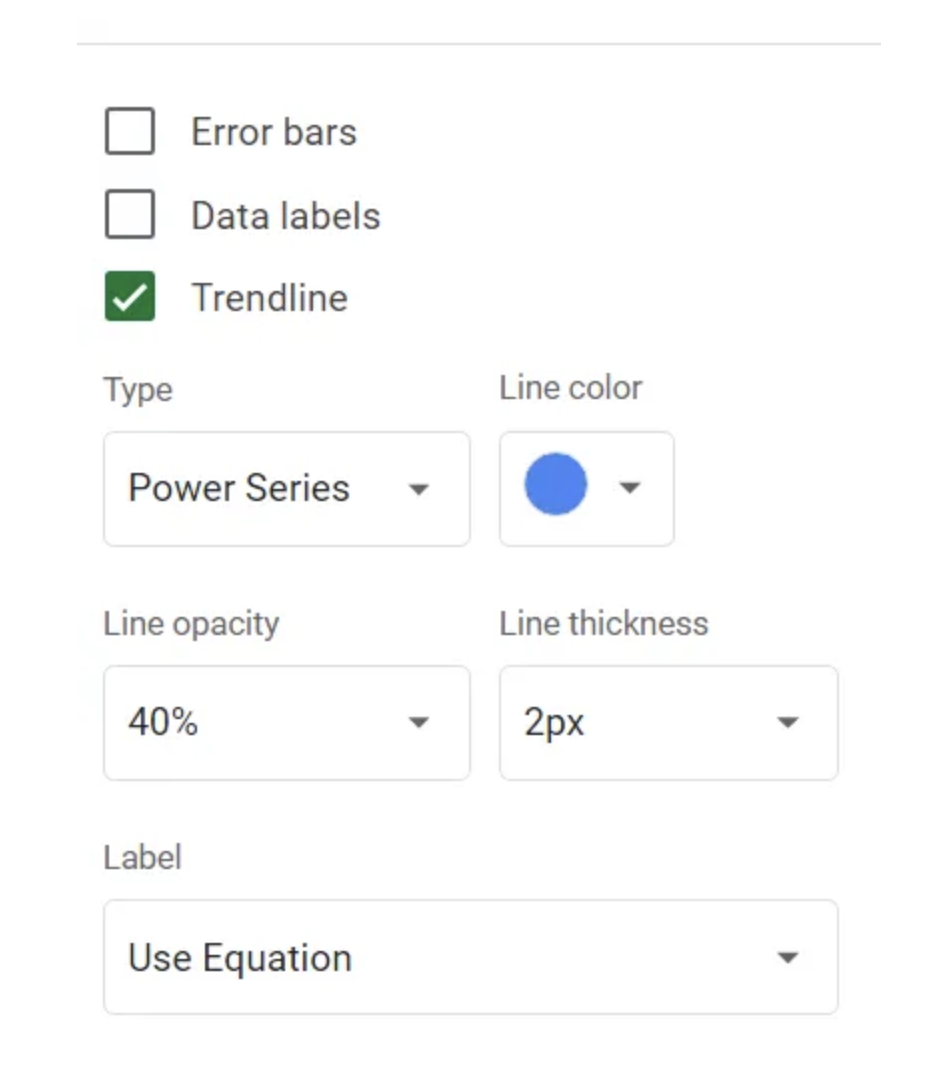Enable the Error bars checkbox

[x=130, y=132]
